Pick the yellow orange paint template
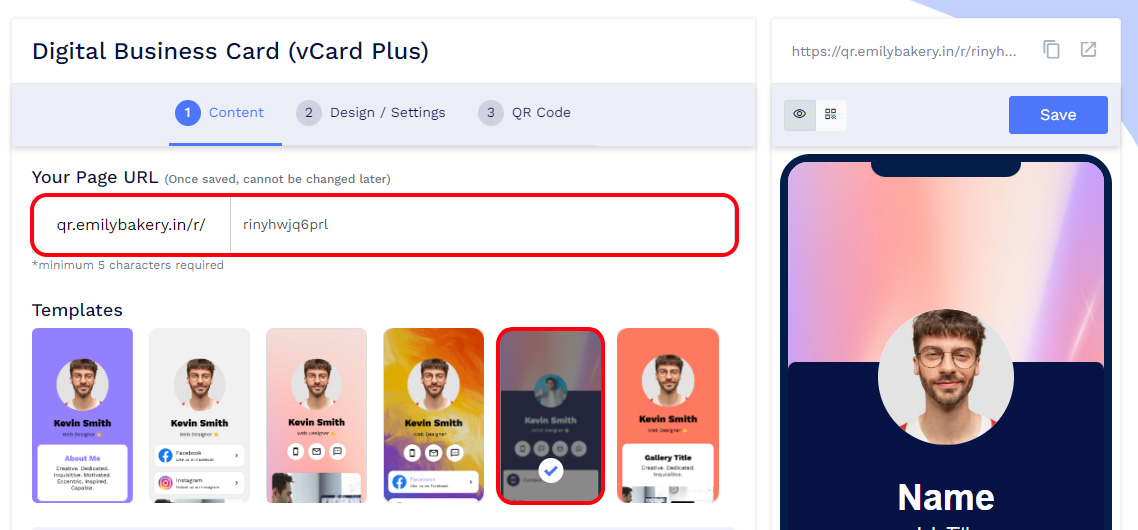1138x530 pixels. (x=433, y=415)
